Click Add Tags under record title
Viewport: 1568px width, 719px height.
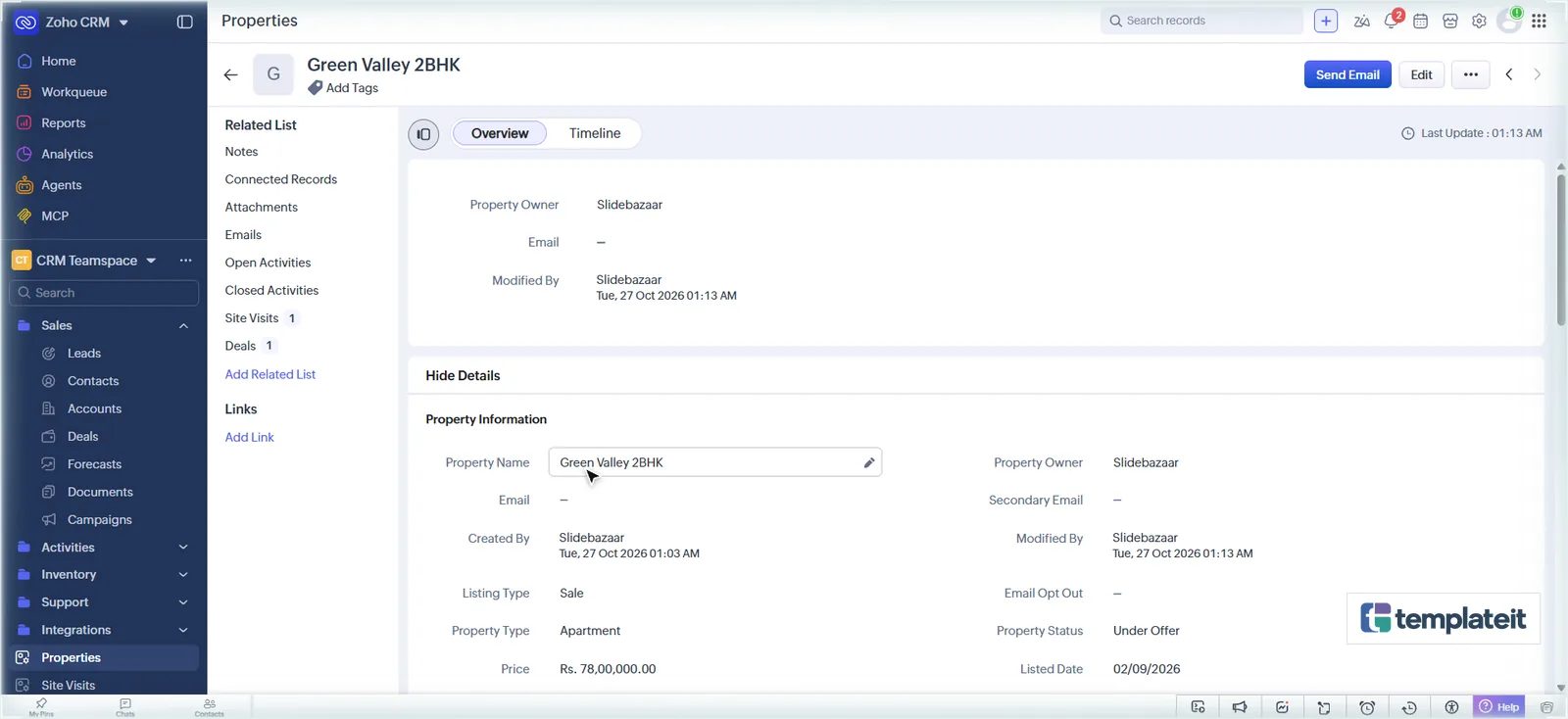click(343, 88)
